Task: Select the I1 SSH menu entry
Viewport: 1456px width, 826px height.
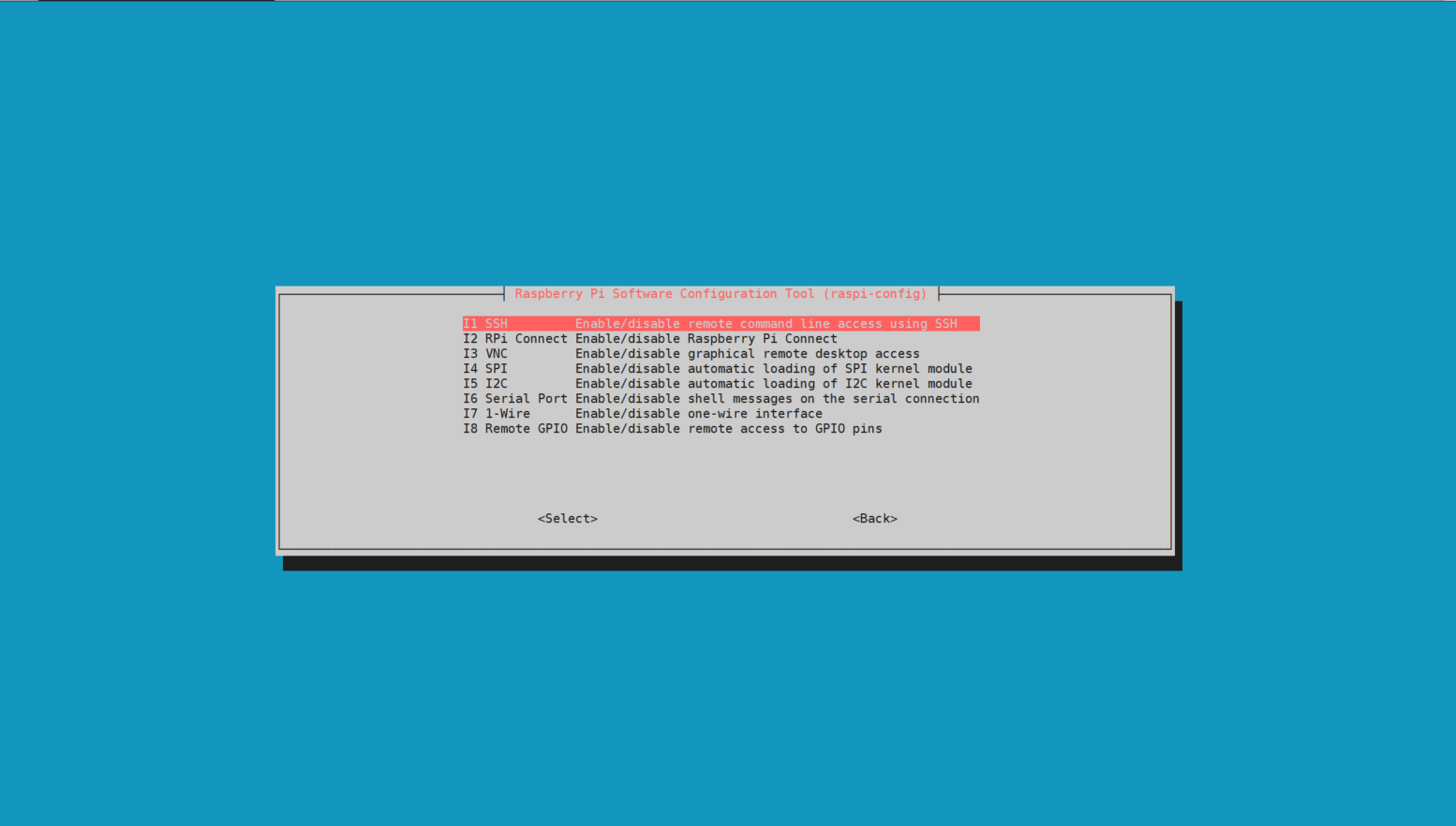Action: (x=721, y=324)
